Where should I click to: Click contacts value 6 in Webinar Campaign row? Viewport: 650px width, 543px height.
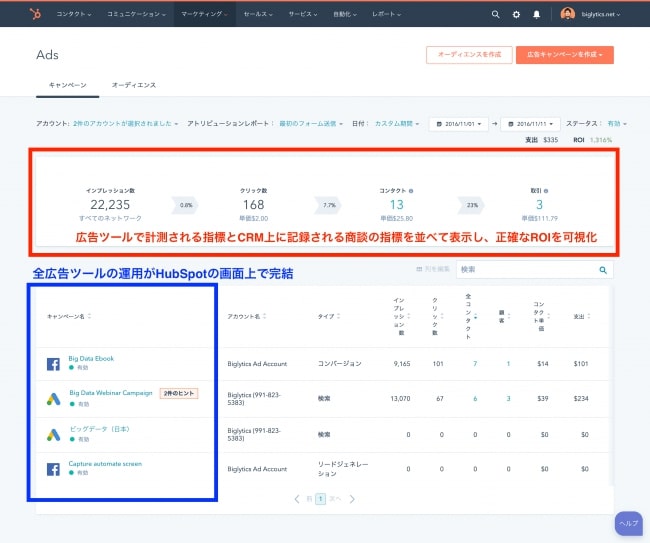[x=475, y=399]
